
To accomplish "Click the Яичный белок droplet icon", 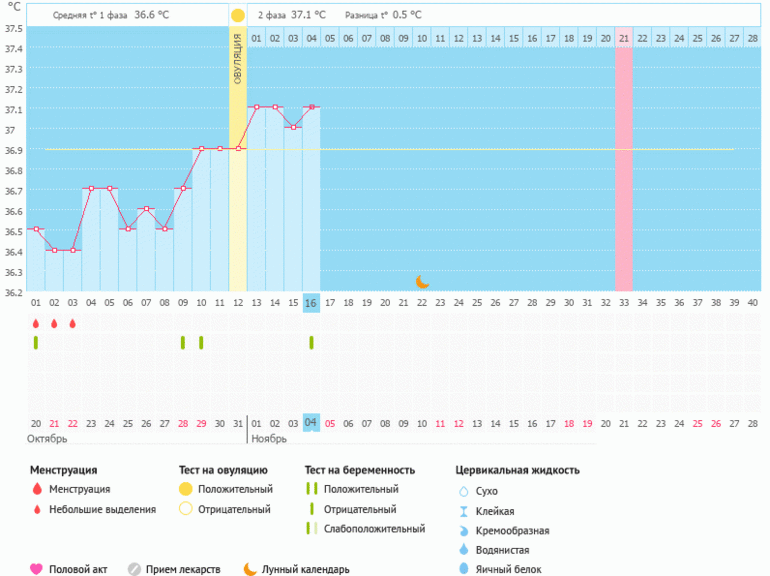I will pyautogui.click(x=463, y=569).
